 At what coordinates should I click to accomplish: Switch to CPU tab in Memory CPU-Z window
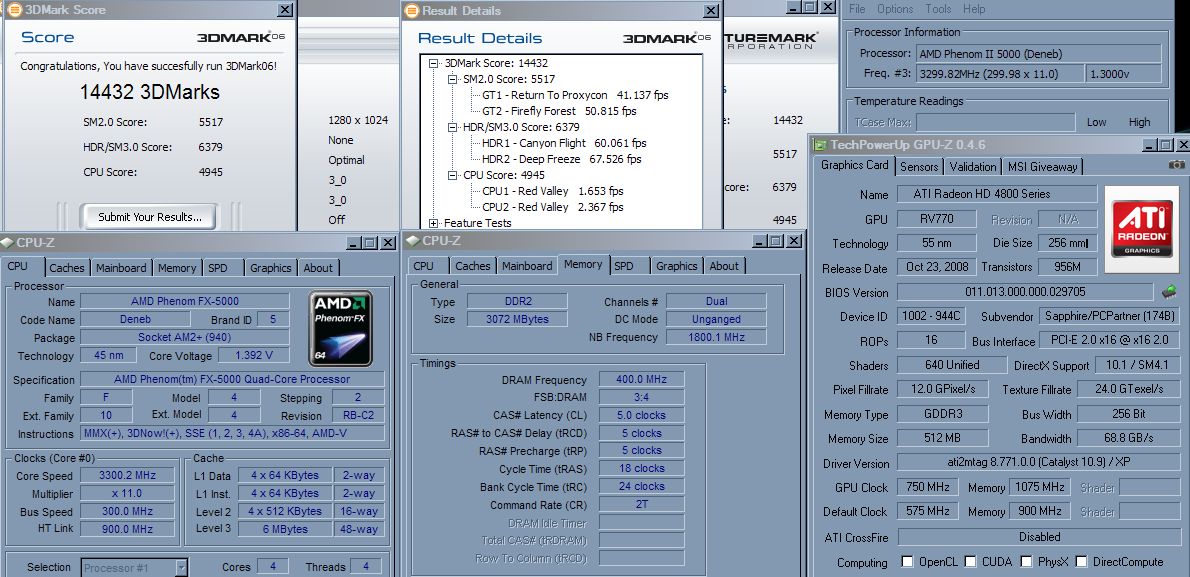[423, 266]
